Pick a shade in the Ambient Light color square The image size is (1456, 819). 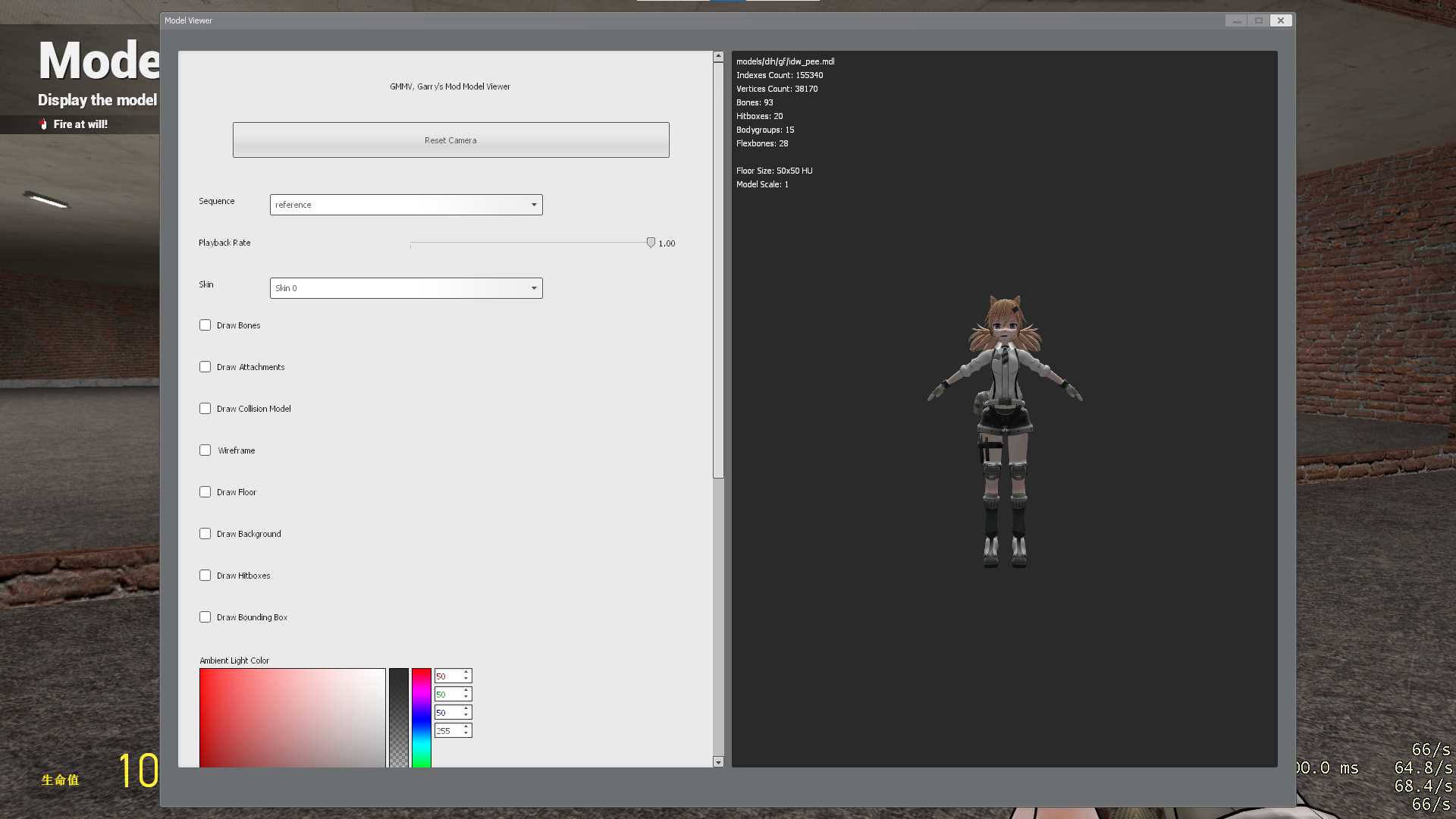[x=293, y=717]
